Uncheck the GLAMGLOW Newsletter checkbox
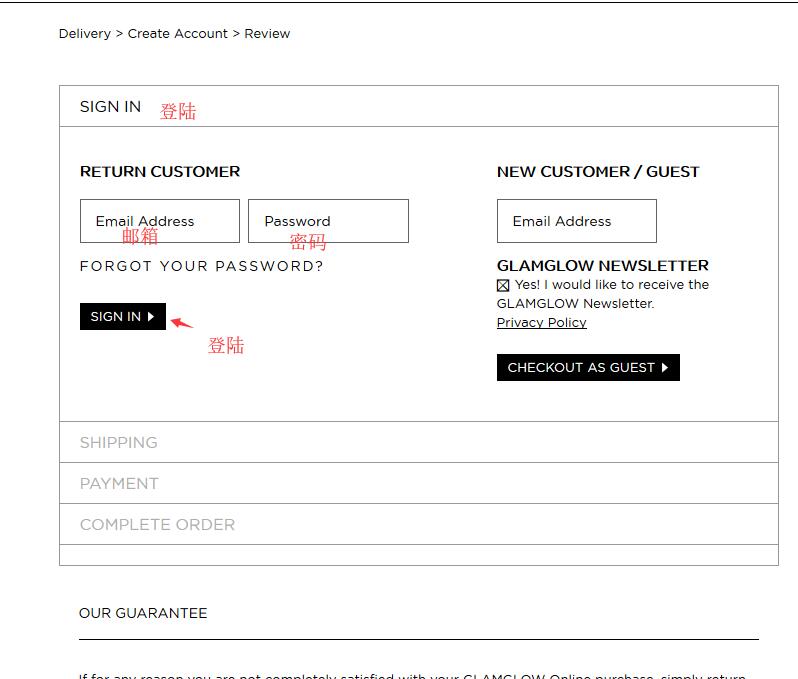 click(x=503, y=286)
